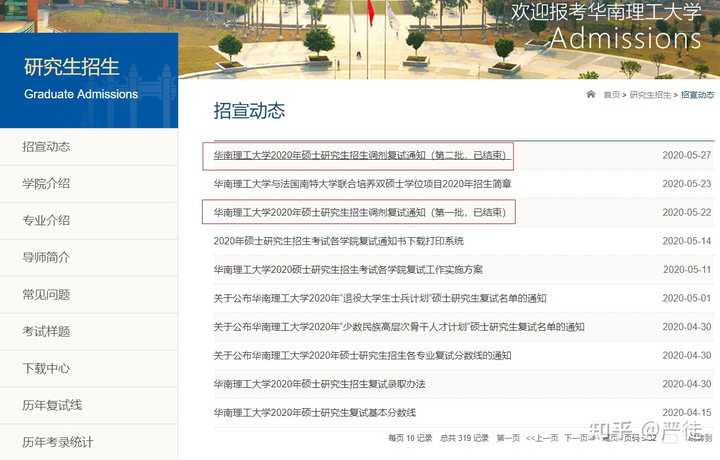Open the 招宣动态 breadcrumb link
Screen dimensions: 720x460
click(x=698, y=95)
